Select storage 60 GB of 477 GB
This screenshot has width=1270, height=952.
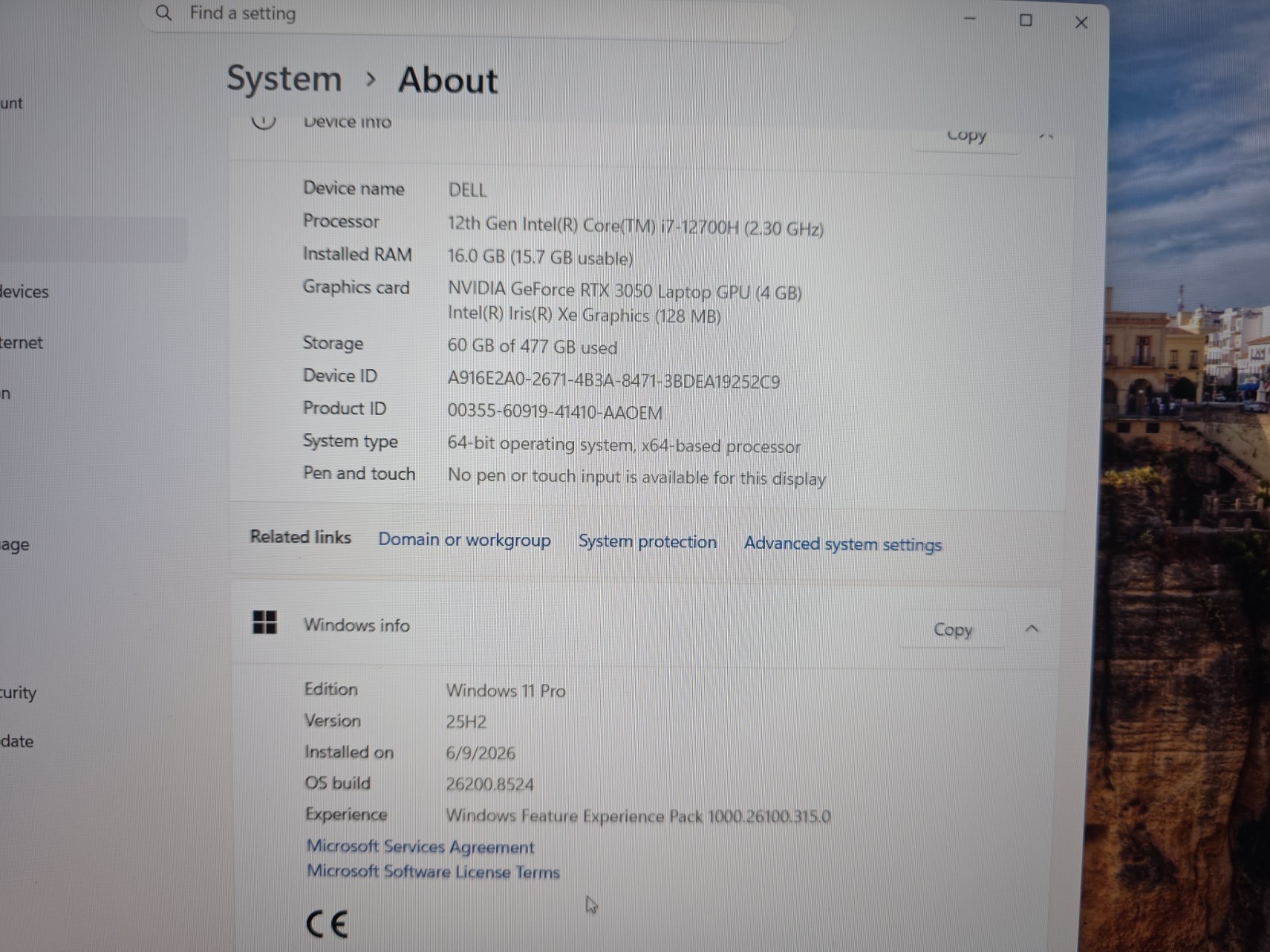click(x=532, y=347)
